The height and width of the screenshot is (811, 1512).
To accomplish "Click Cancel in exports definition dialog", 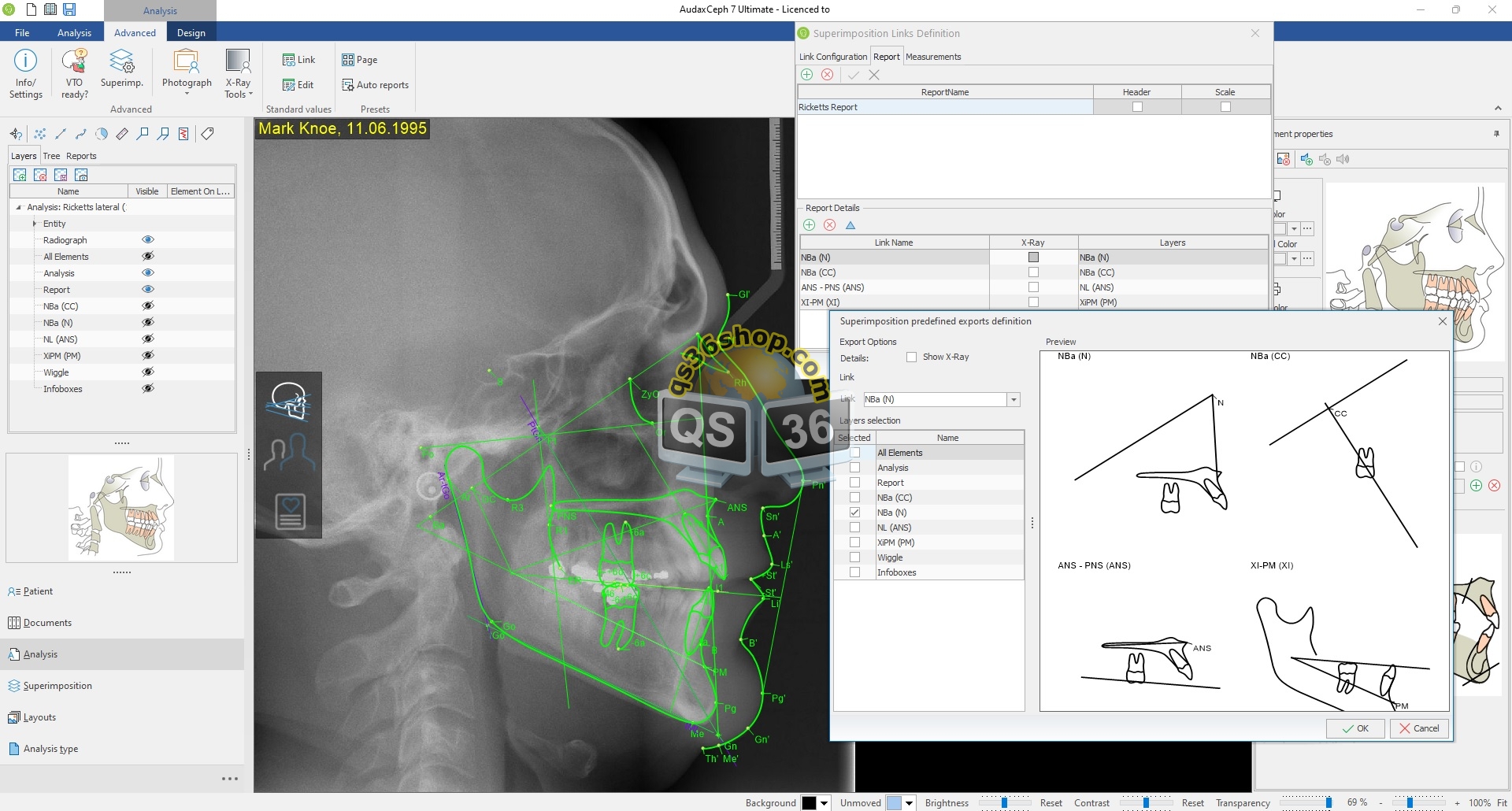I will tap(1418, 728).
